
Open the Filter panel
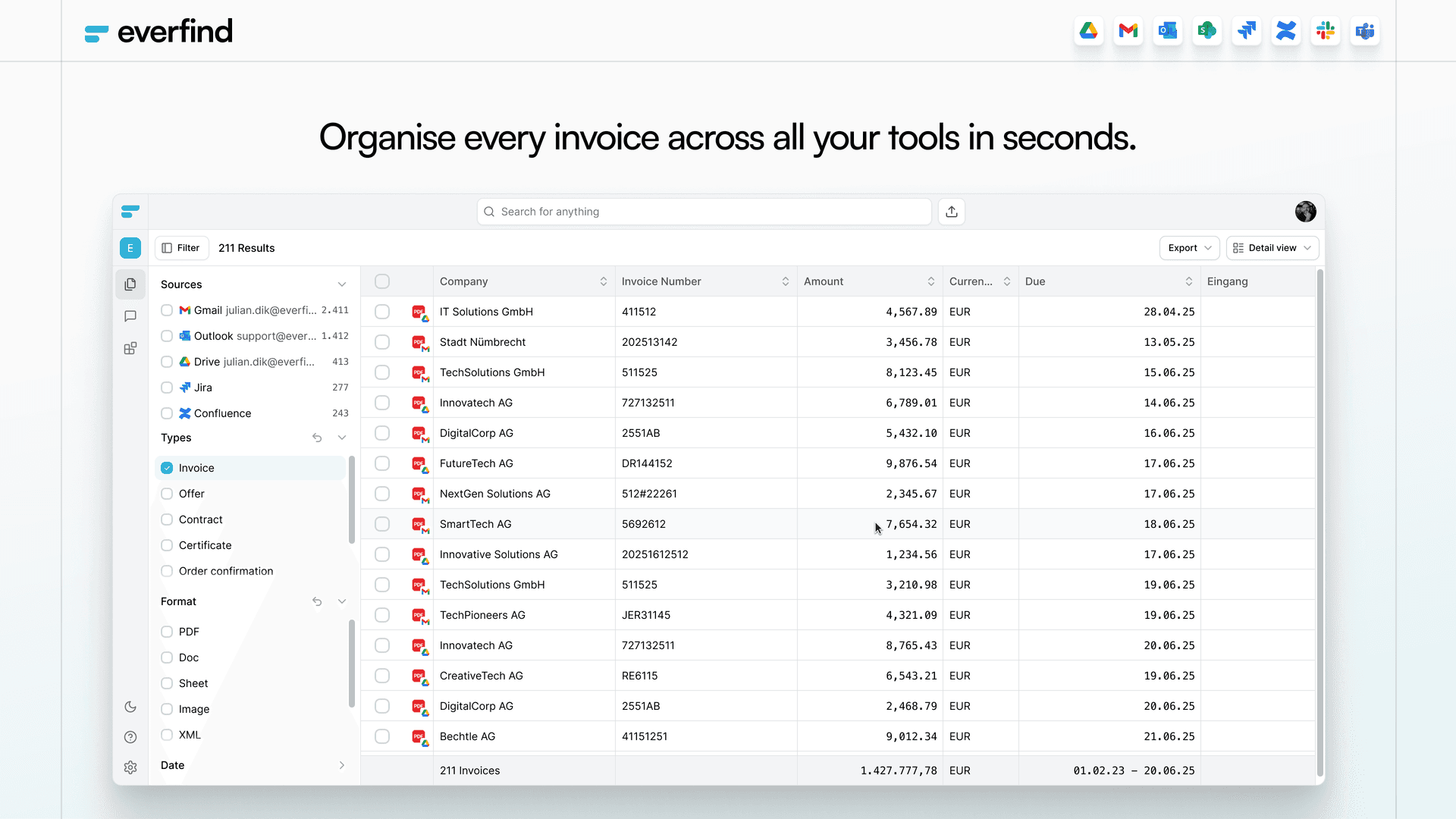pyautogui.click(x=180, y=248)
